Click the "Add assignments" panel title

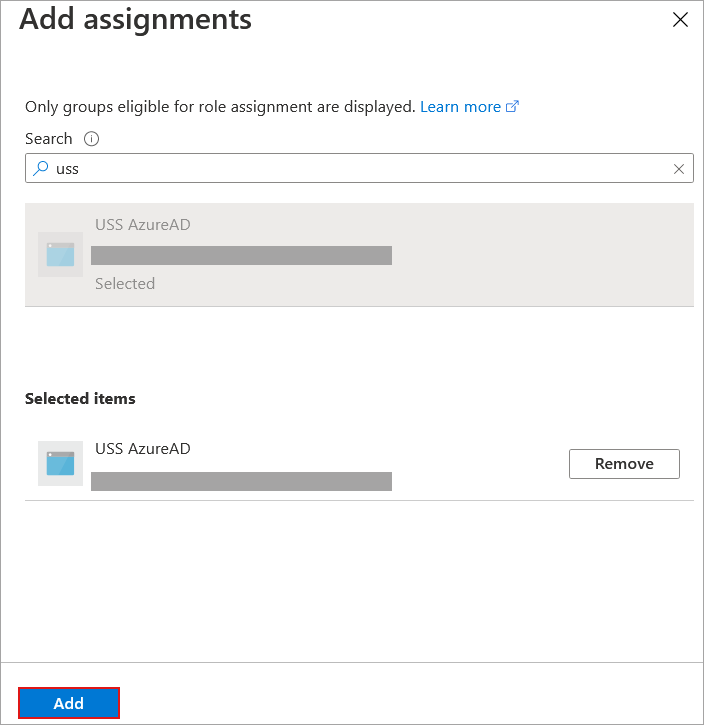pyautogui.click(x=135, y=19)
